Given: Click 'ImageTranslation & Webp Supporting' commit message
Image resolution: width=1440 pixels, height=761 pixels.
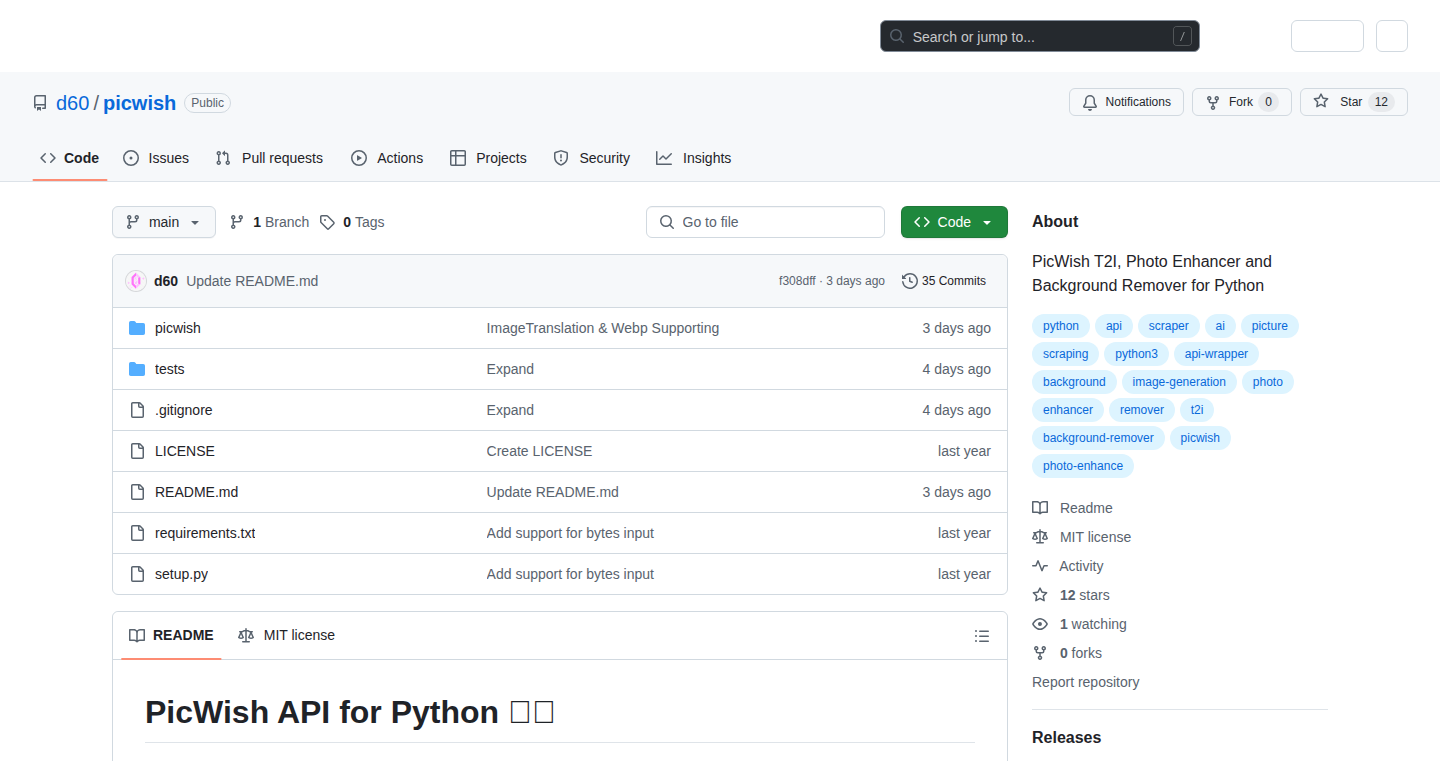Looking at the screenshot, I should point(603,328).
